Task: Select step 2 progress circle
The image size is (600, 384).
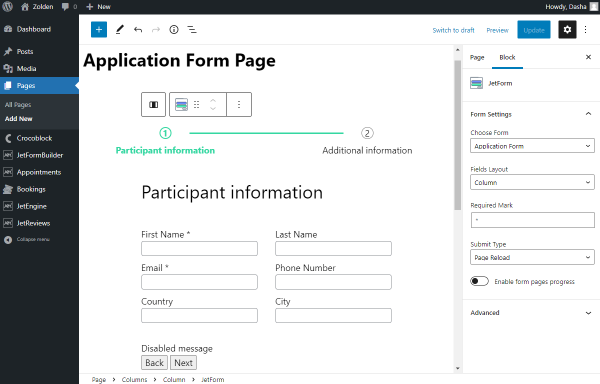Action: click(367, 133)
